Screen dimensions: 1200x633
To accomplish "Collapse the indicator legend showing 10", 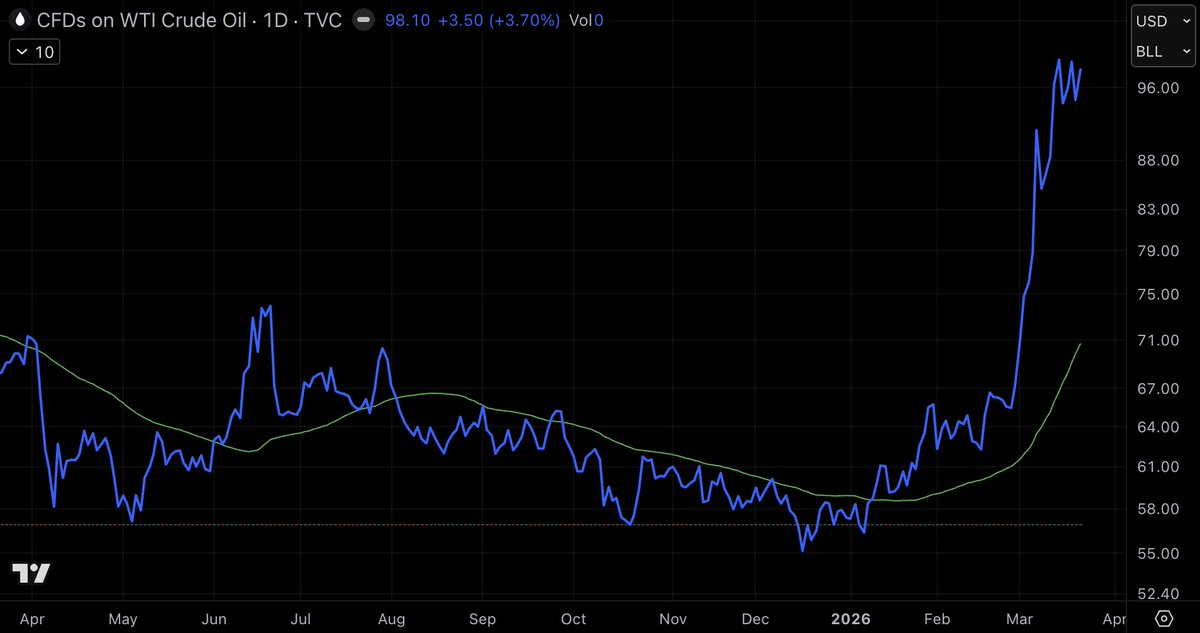I will pyautogui.click(x=34, y=52).
